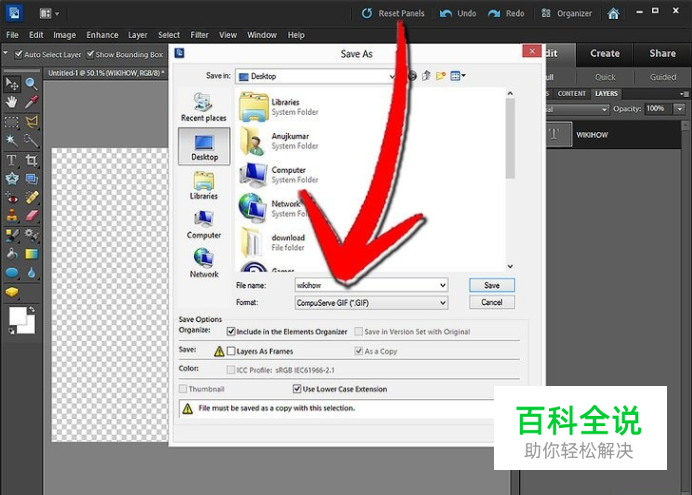Expand the File name dropdown arrow
692x495 pixels.
tap(442, 285)
